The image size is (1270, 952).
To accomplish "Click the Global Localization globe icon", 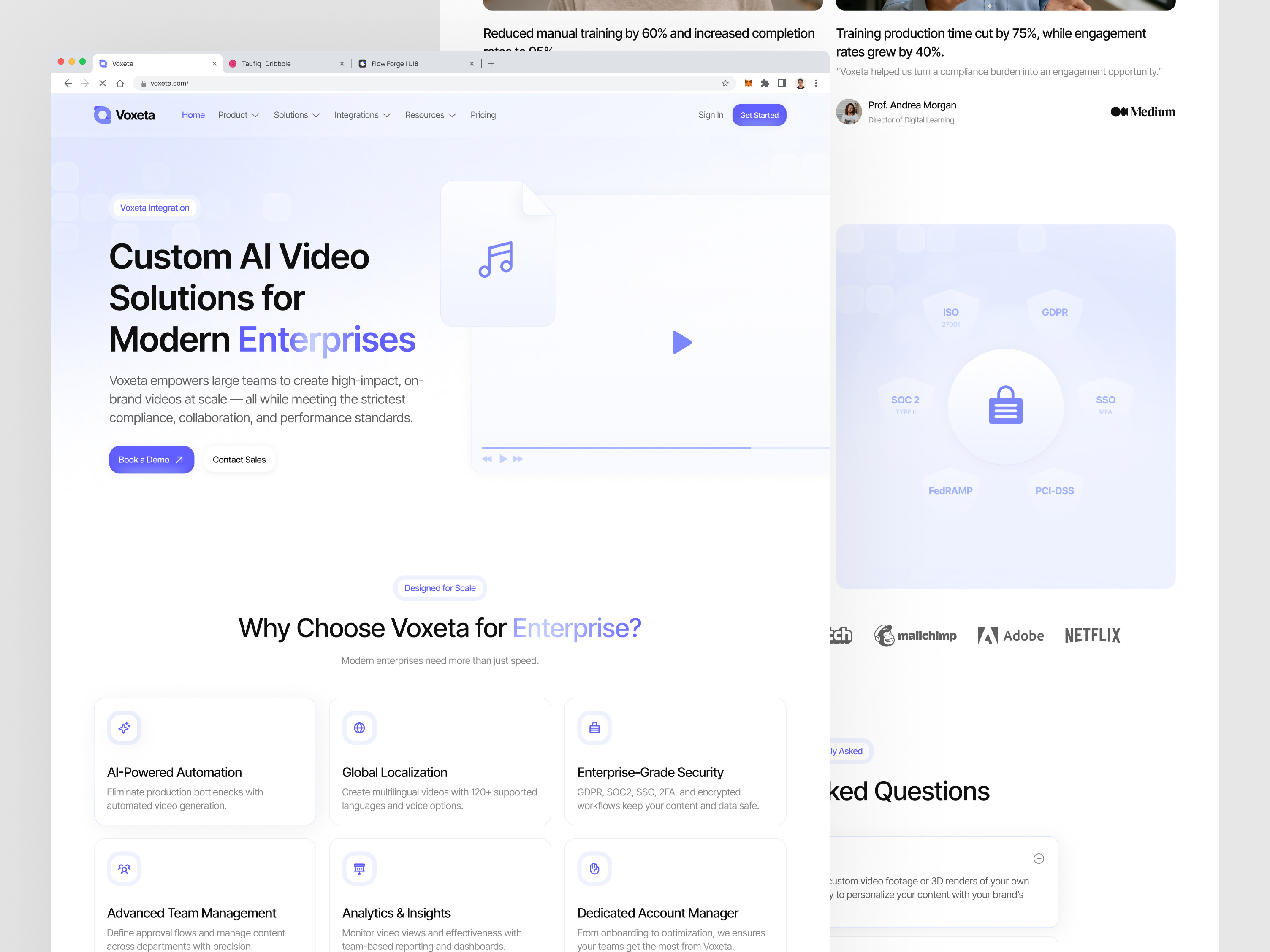I will 359,728.
